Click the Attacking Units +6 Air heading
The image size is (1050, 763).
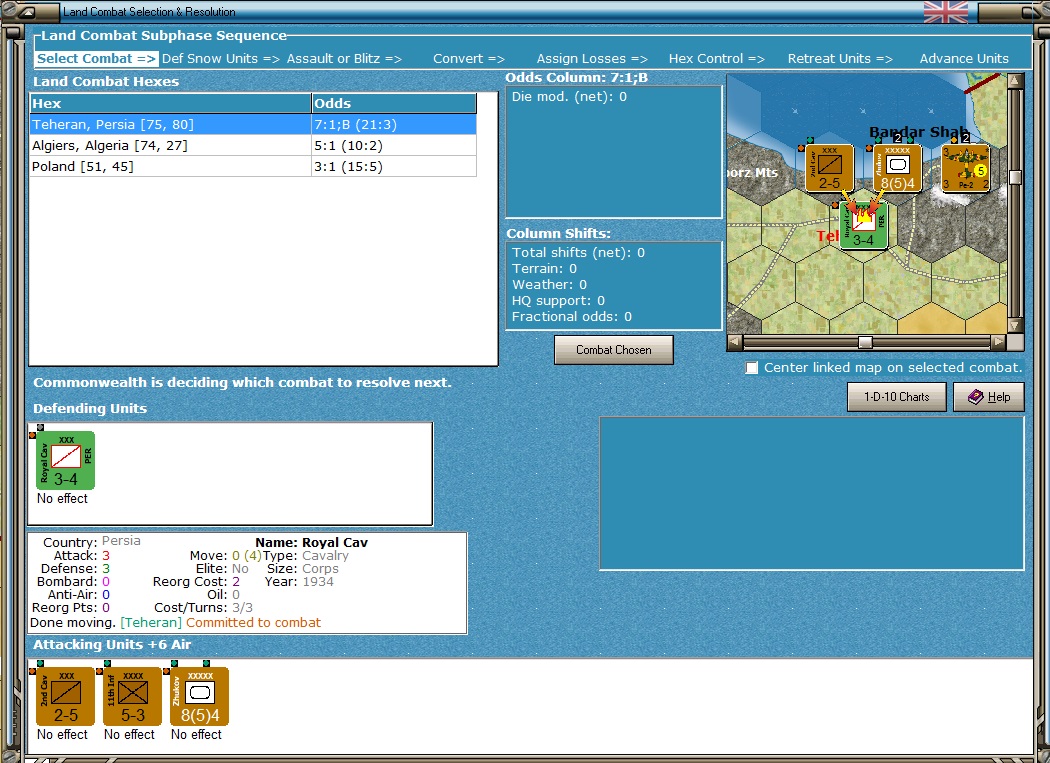112,645
